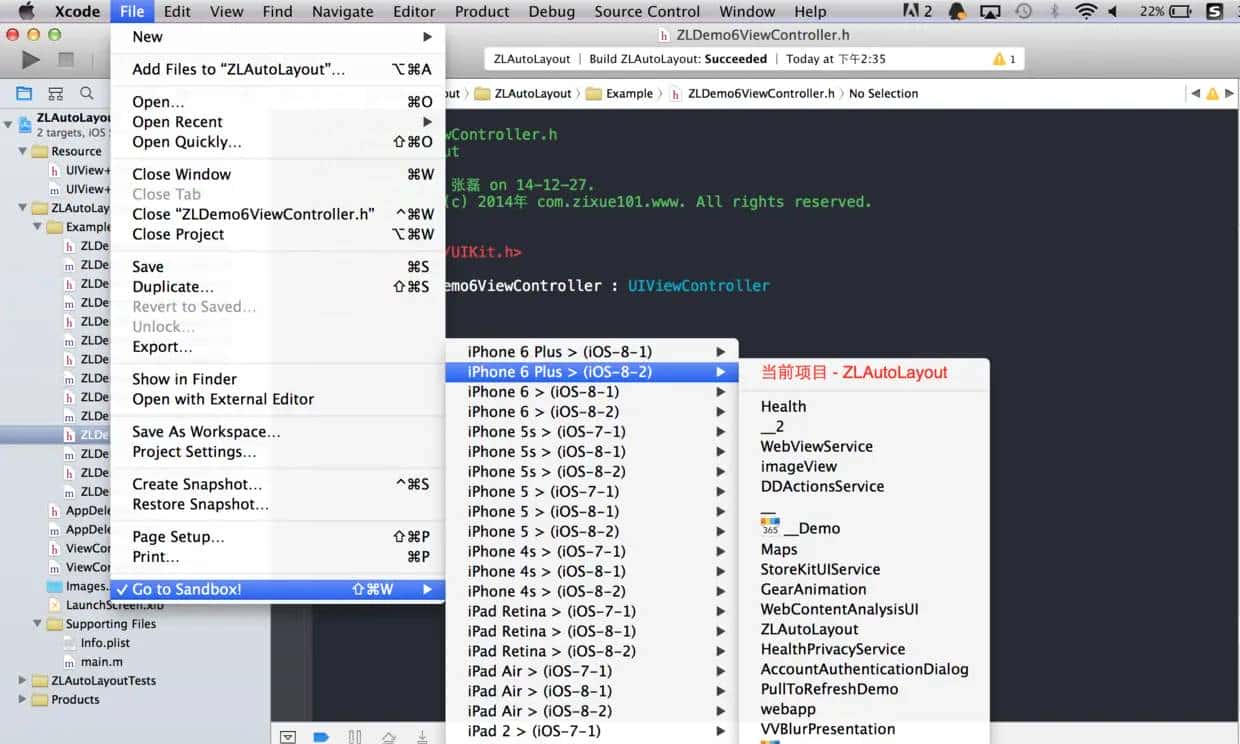This screenshot has height=744, width=1240.
Task: Click the Wi-Fi icon in the menu bar
Action: pos(1085,12)
